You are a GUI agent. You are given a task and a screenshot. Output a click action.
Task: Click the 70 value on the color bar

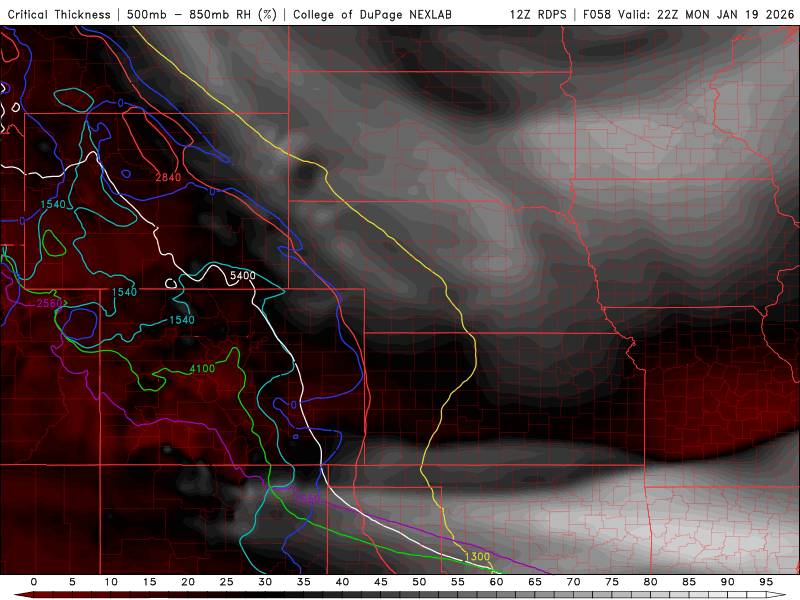573,582
